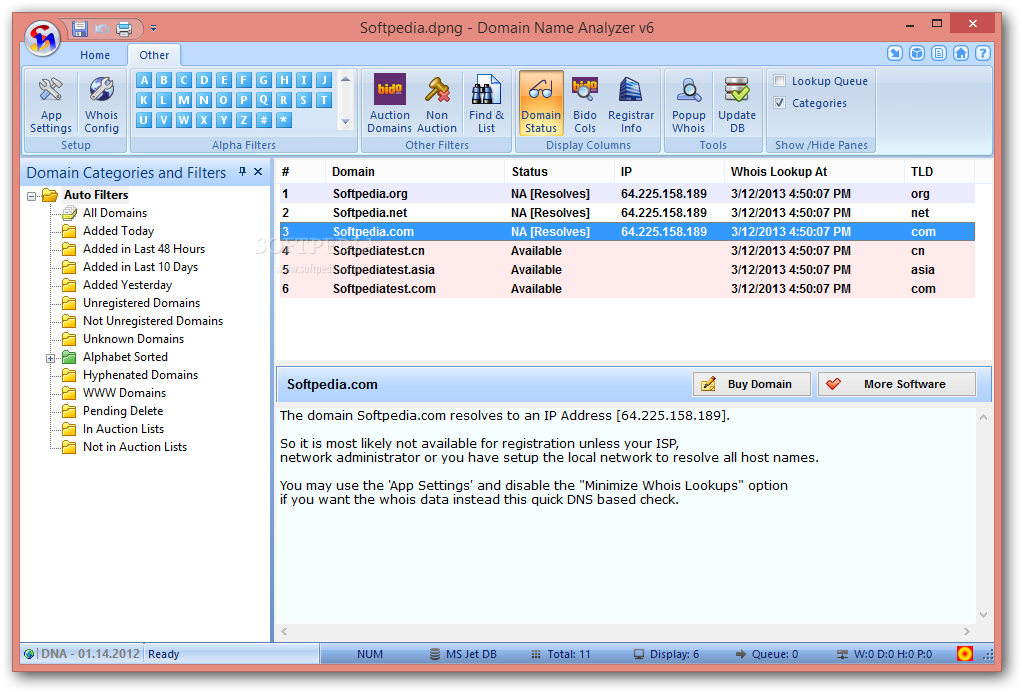
Task: Select WWW Domains filter
Action: pyautogui.click(x=124, y=394)
